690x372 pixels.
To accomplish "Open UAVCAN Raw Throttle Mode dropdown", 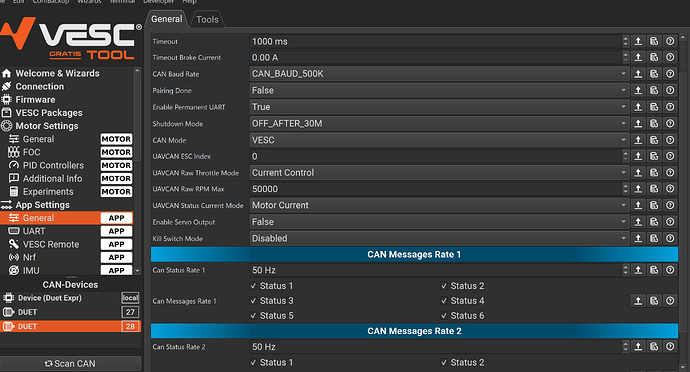I will pos(439,173).
